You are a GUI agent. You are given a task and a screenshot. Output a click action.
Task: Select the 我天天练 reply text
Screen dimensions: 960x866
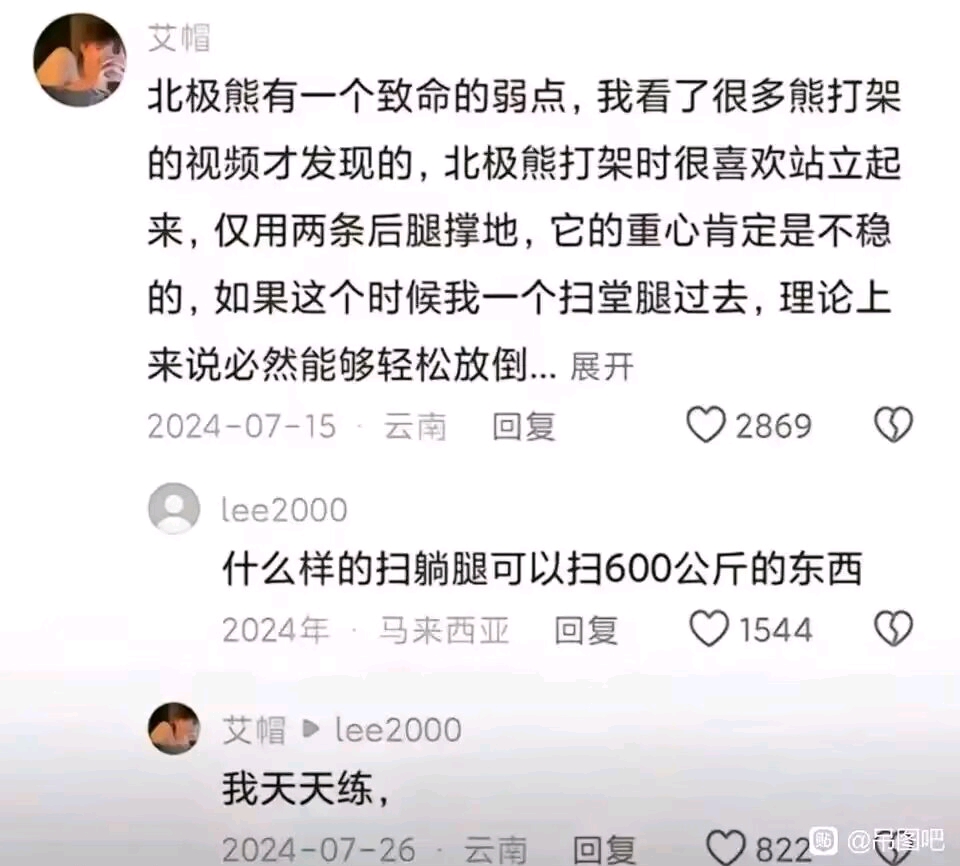click(x=306, y=788)
